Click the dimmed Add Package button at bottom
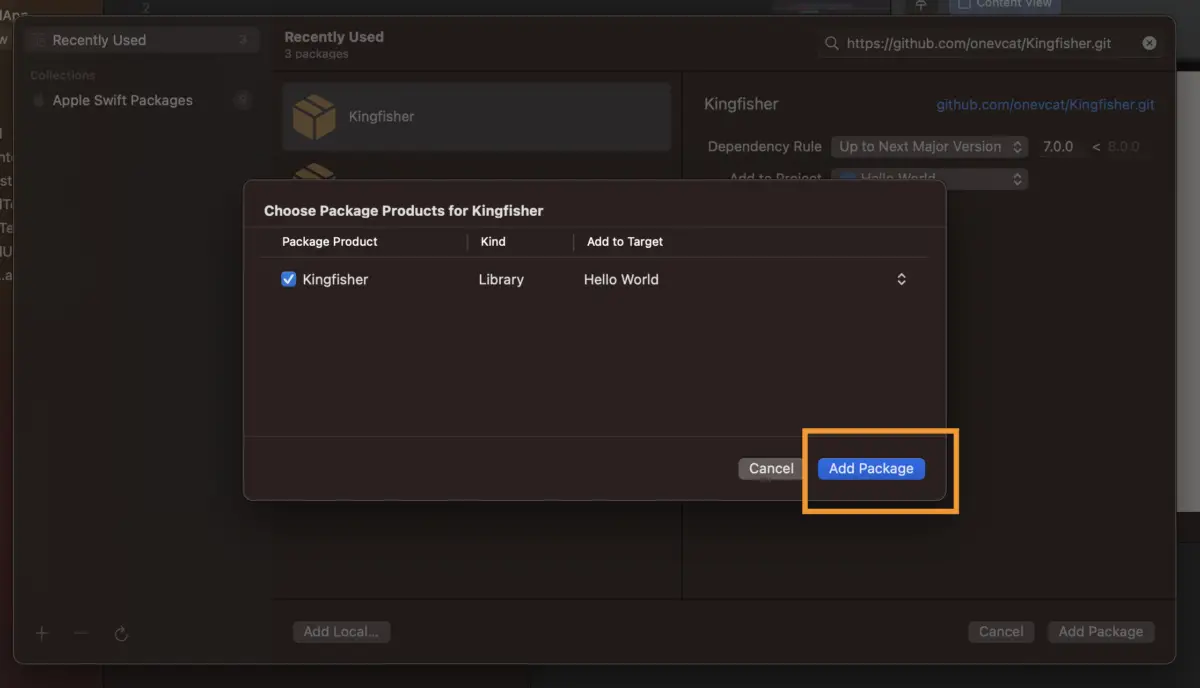Viewport: 1200px width, 688px height. tap(1100, 631)
